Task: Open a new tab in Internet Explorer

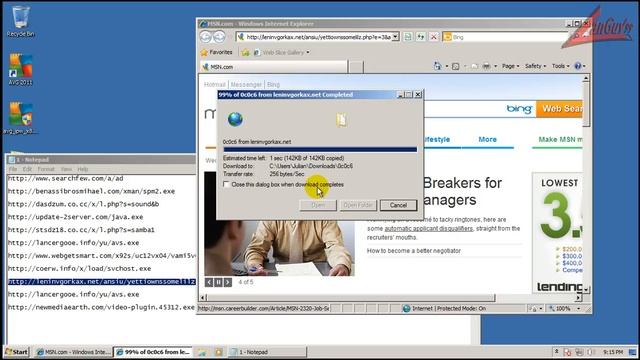Action: pos(356,67)
